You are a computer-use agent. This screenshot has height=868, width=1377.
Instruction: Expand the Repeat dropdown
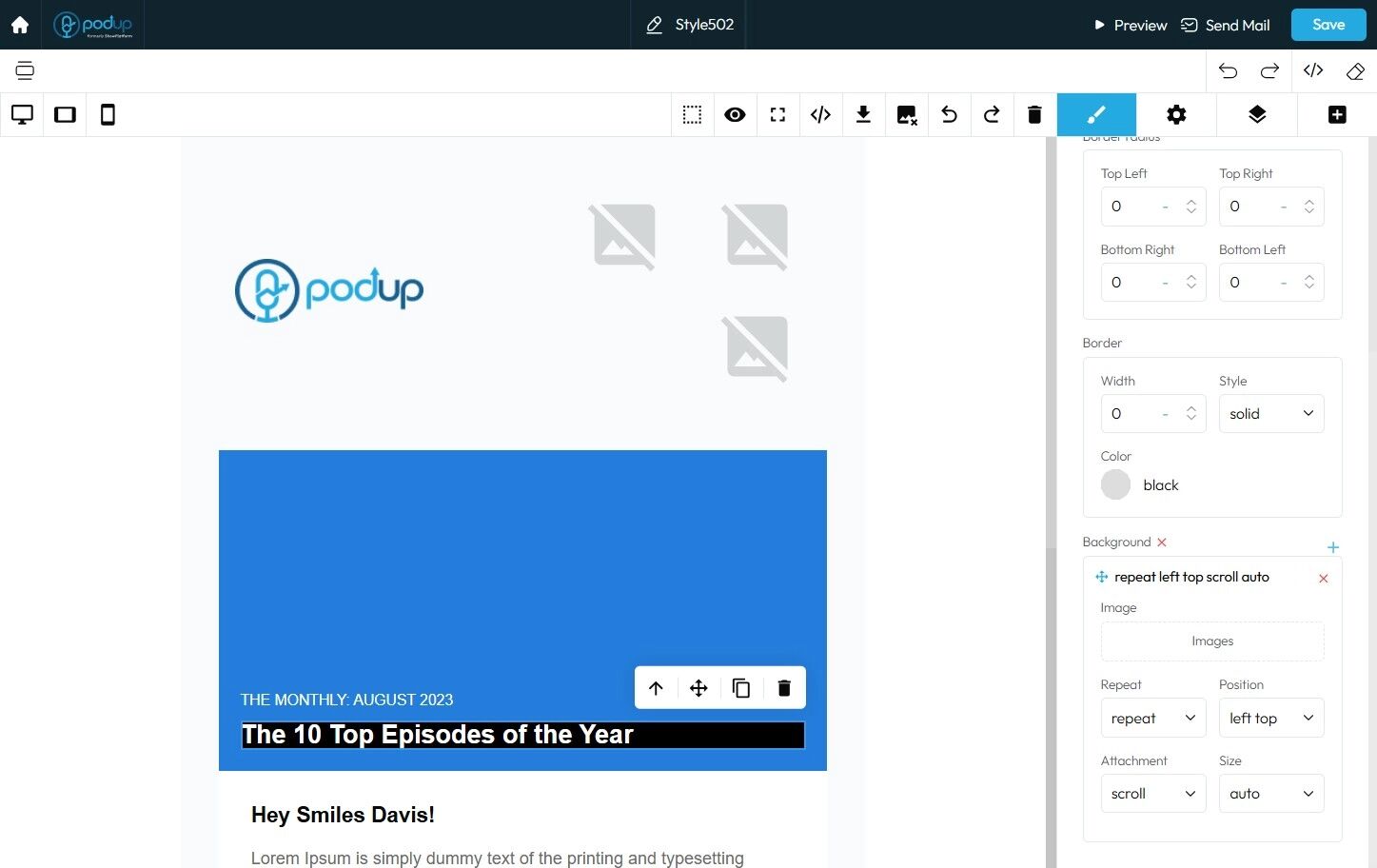click(1153, 718)
